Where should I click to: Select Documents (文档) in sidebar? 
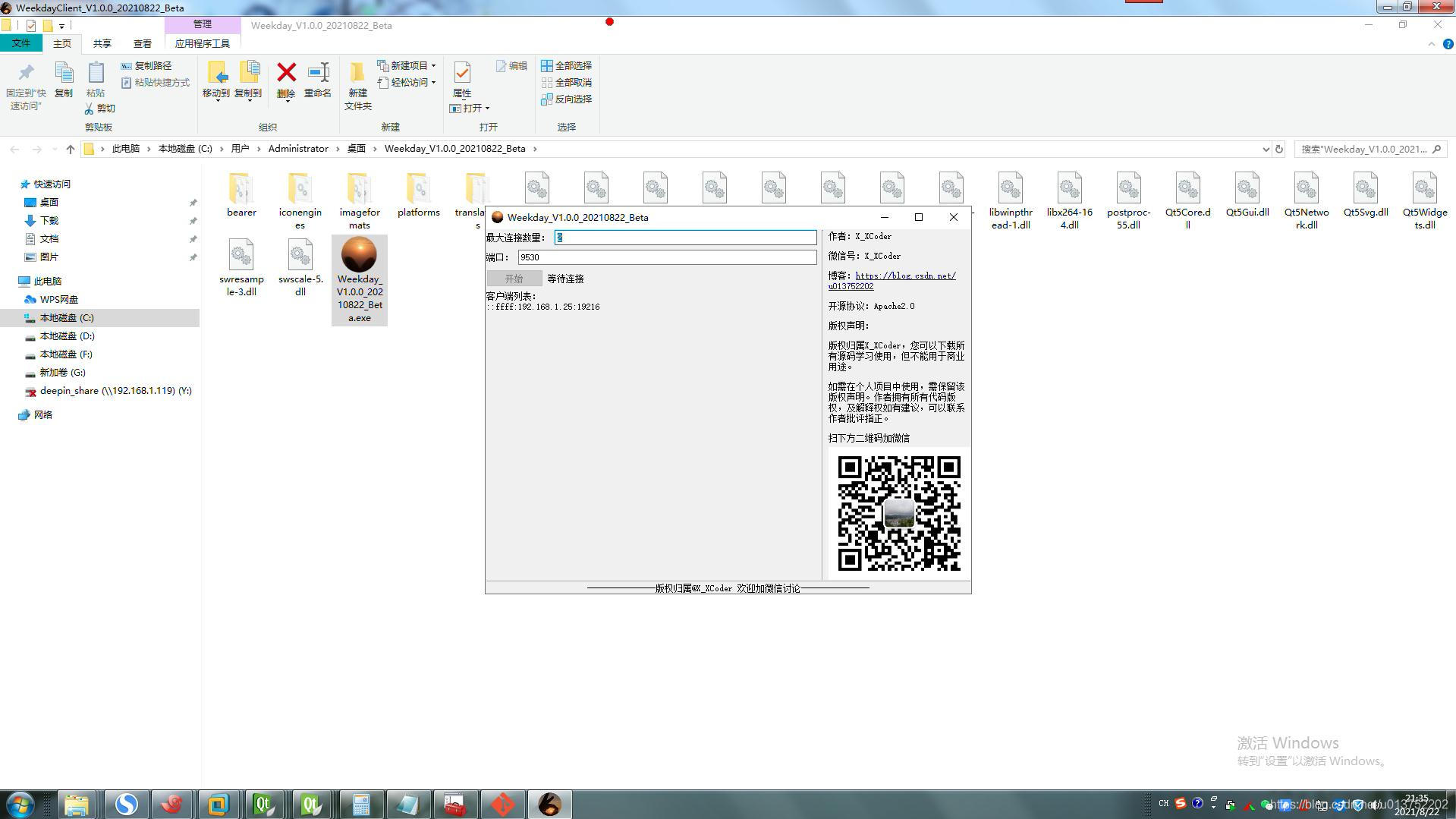point(49,239)
